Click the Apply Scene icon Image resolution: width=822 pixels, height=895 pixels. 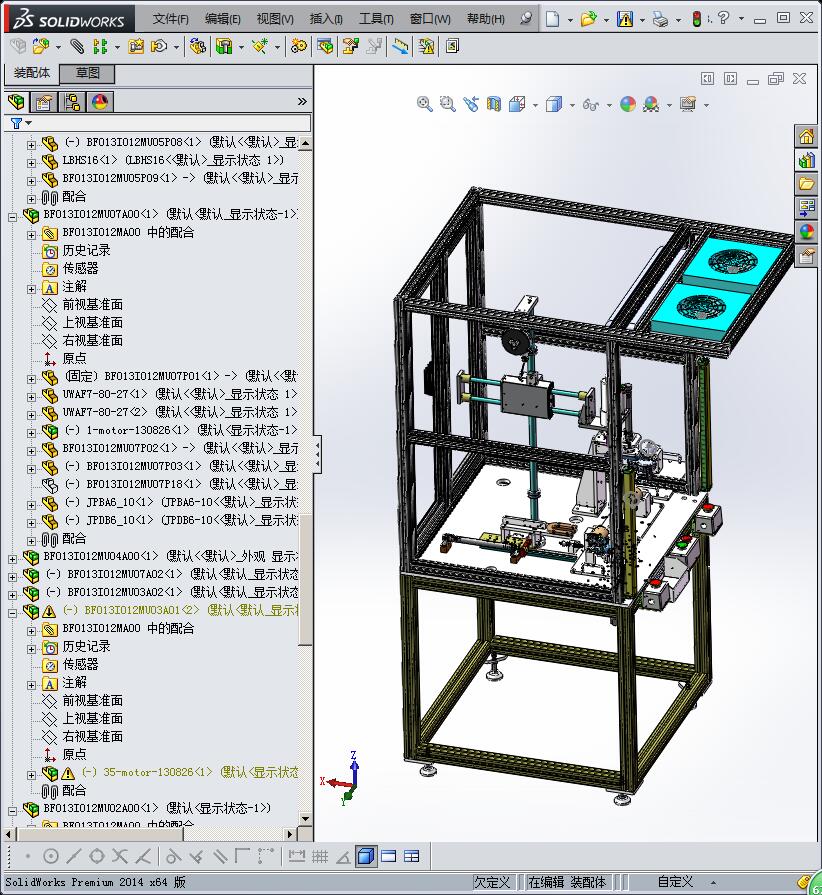pos(651,104)
